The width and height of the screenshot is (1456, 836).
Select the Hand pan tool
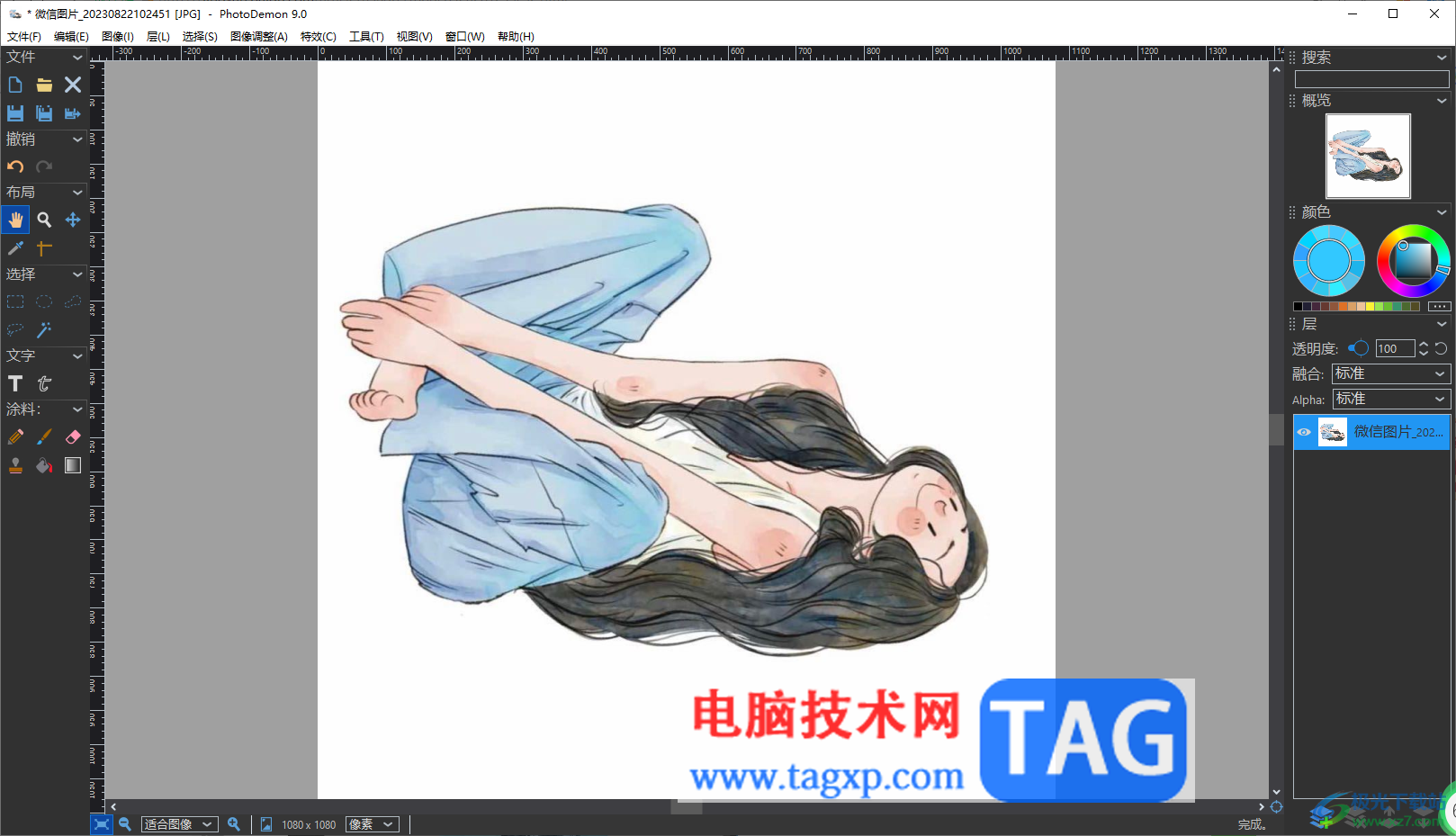[x=15, y=220]
